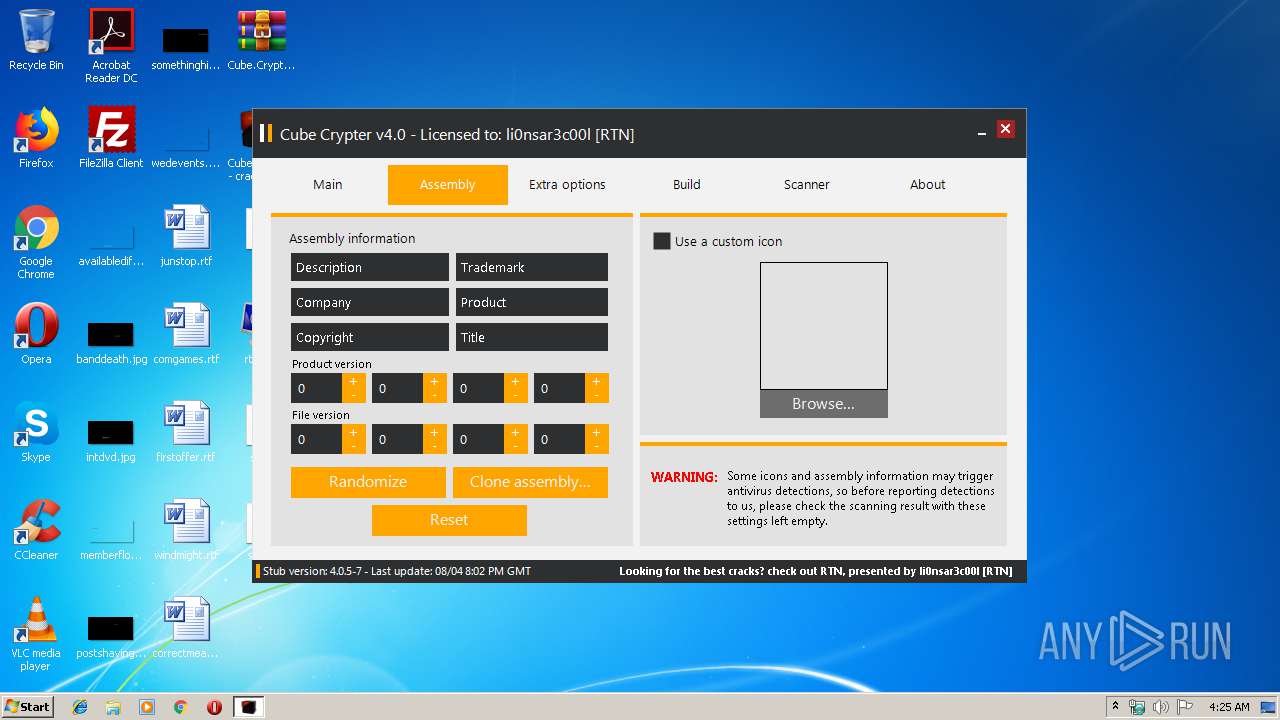Open VLC media player shortcut
Image resolution: width=1280 pixels, height=720 pixels.
pos(36,634)
